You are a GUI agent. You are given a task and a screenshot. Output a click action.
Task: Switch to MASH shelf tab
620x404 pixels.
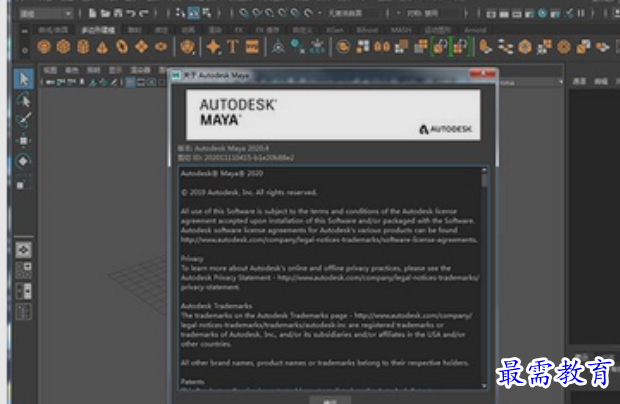pyautogui.click(x=400, y=30)
